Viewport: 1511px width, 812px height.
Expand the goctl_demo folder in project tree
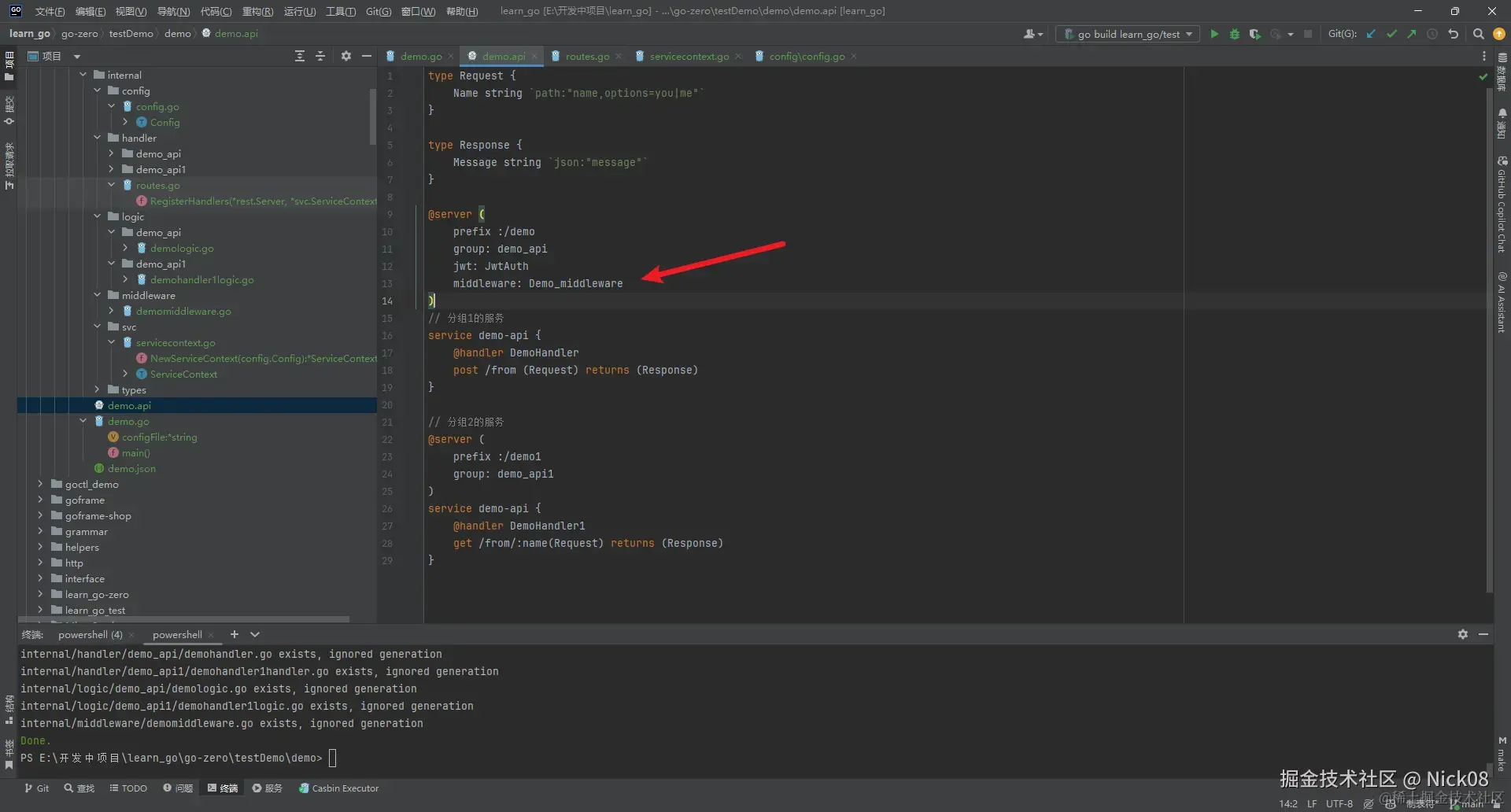41,484
